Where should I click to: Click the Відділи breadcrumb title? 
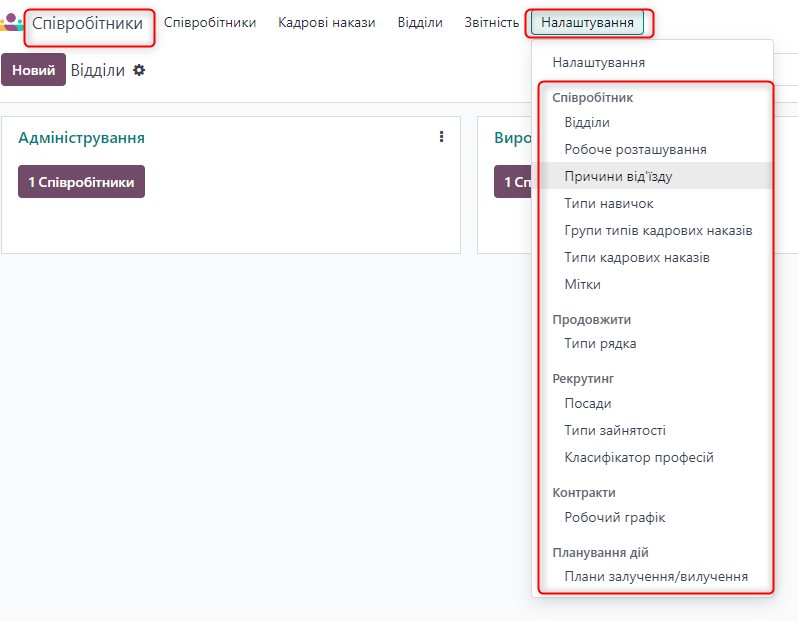[x=98, y=70]
